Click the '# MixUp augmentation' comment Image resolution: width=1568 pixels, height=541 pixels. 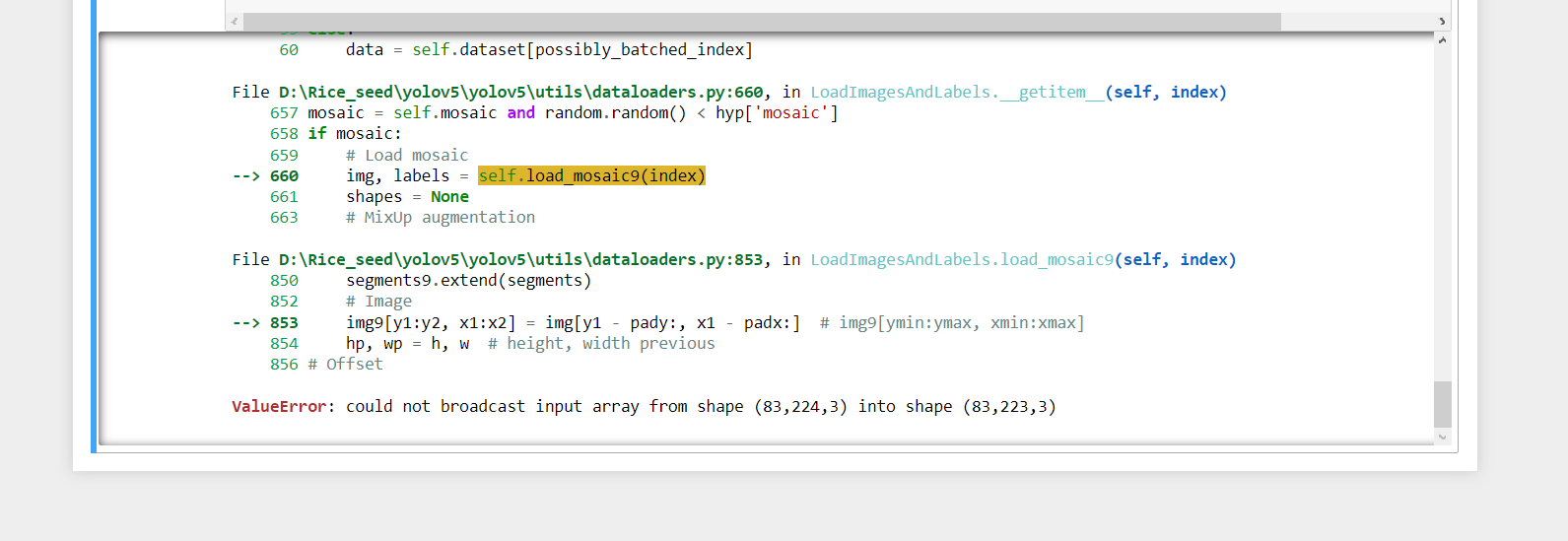pos(441,217)
